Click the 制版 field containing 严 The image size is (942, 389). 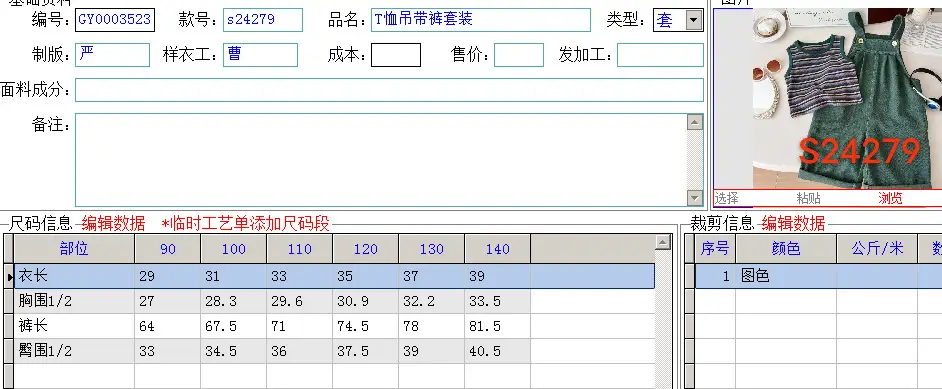(x=112, y=55)
